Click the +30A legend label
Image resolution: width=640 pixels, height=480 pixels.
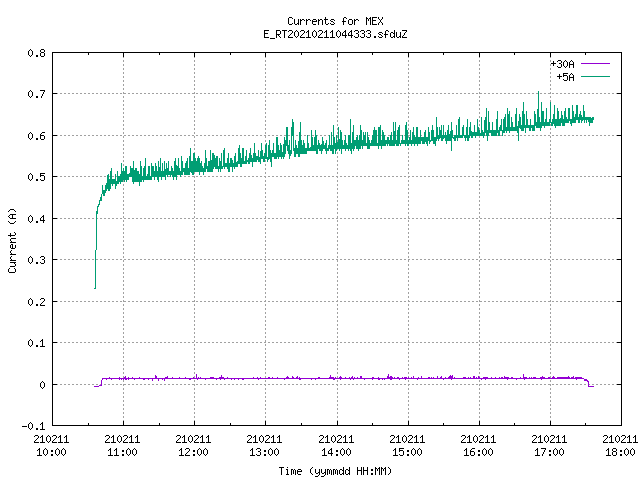point(562,64)
